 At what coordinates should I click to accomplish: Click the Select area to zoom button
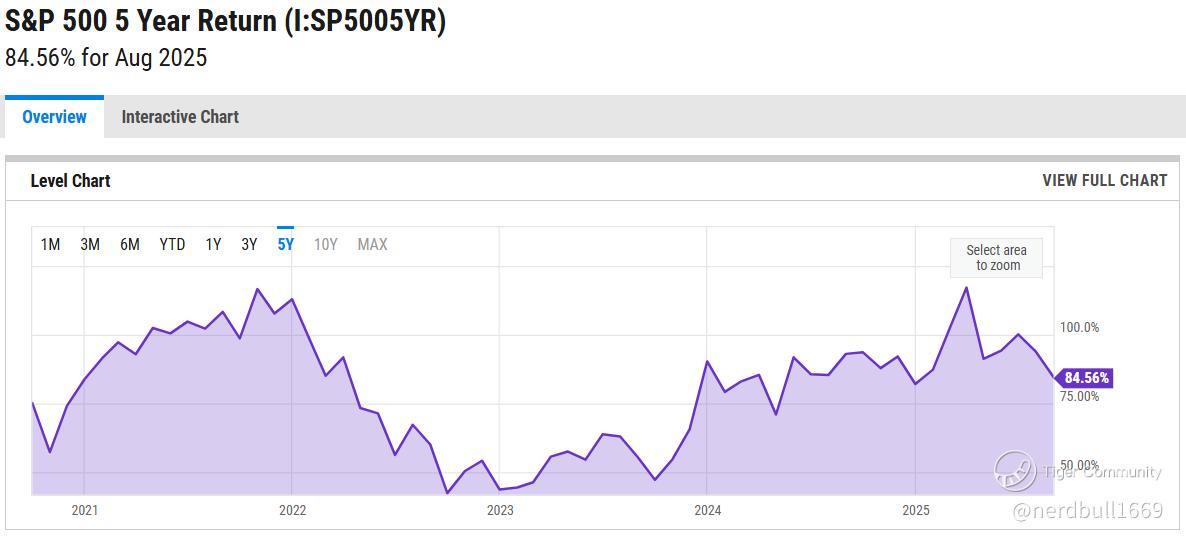pos(996,258)
